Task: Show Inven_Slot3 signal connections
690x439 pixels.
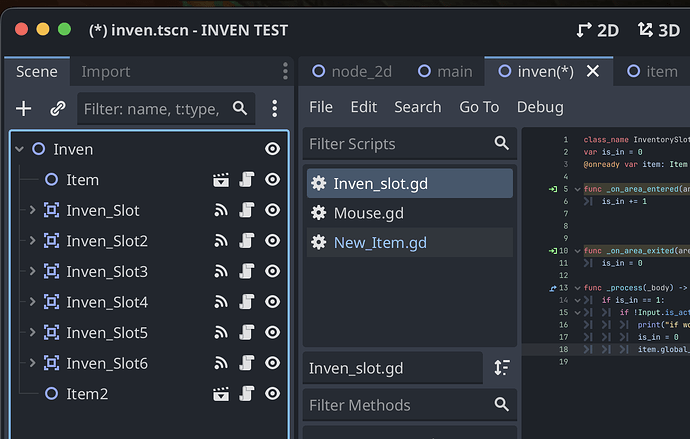Action: point(221,271)
